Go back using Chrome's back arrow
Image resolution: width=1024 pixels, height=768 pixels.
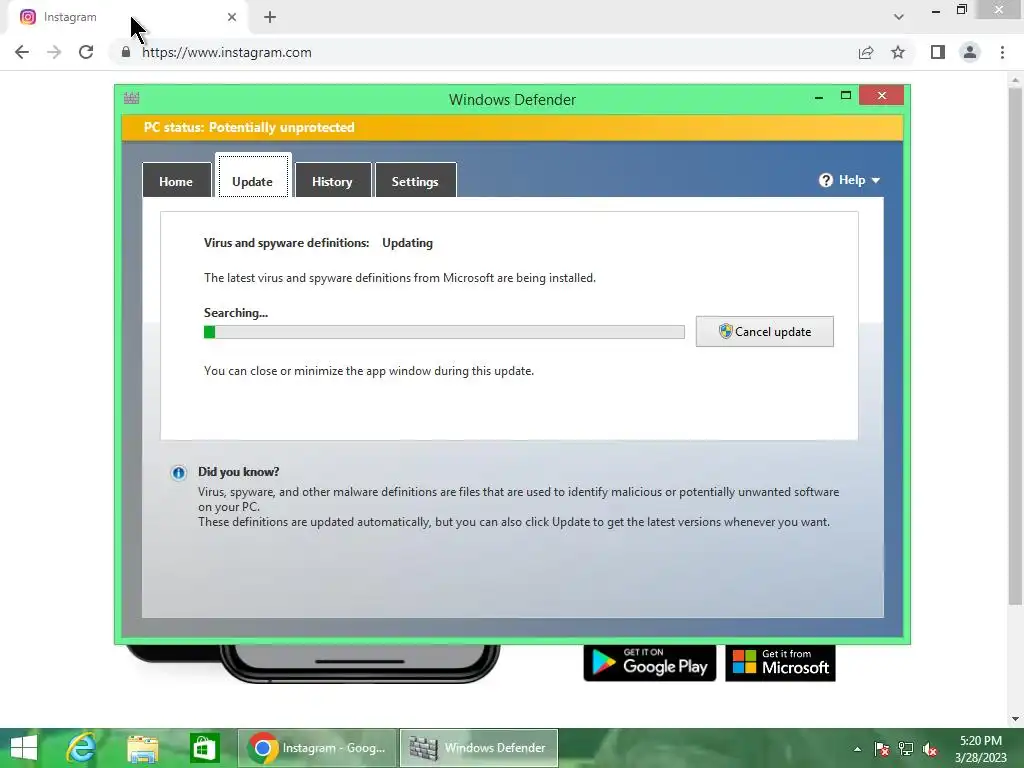(22, 52)
